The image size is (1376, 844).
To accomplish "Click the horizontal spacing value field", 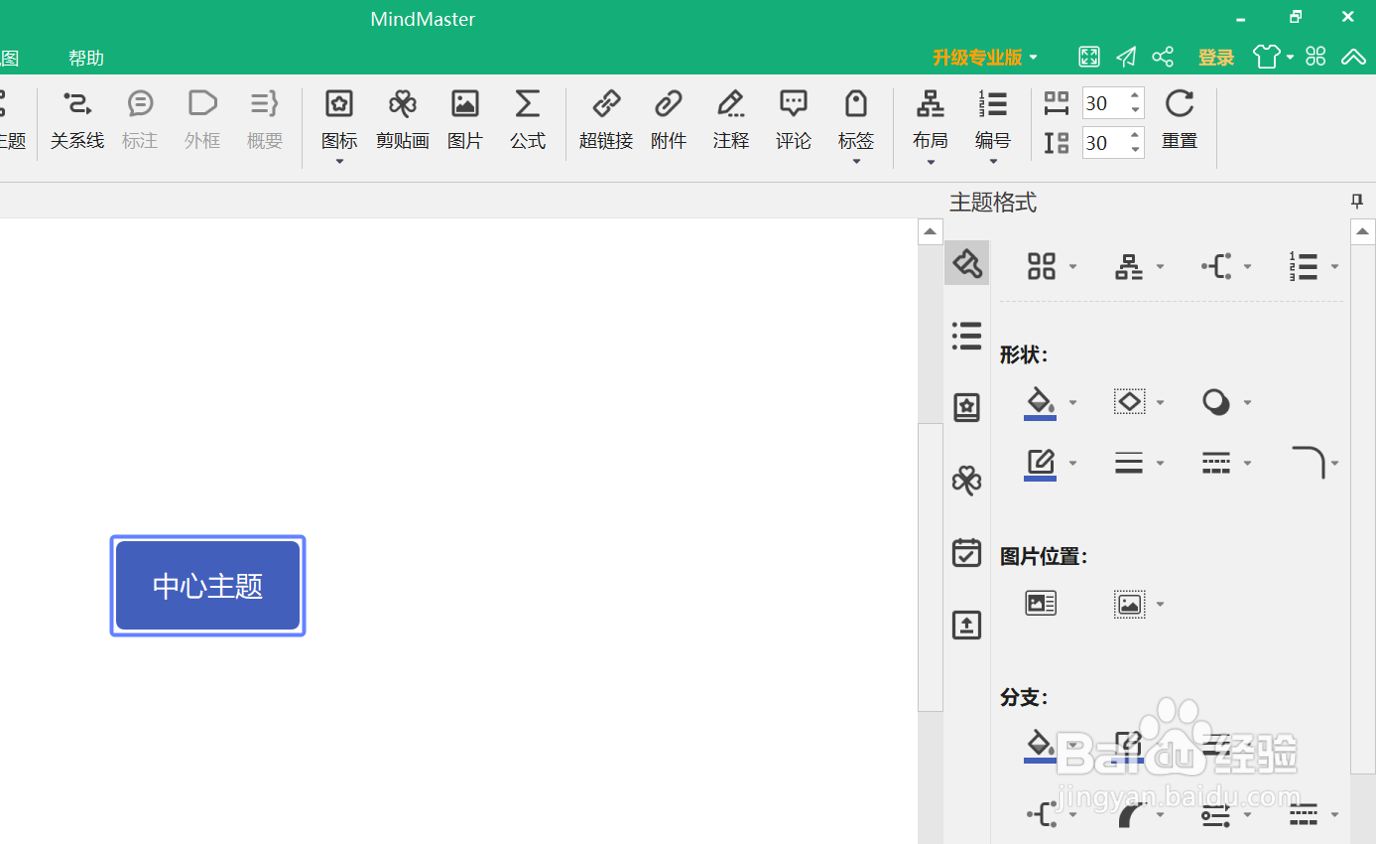I will tap(1104, 103).
